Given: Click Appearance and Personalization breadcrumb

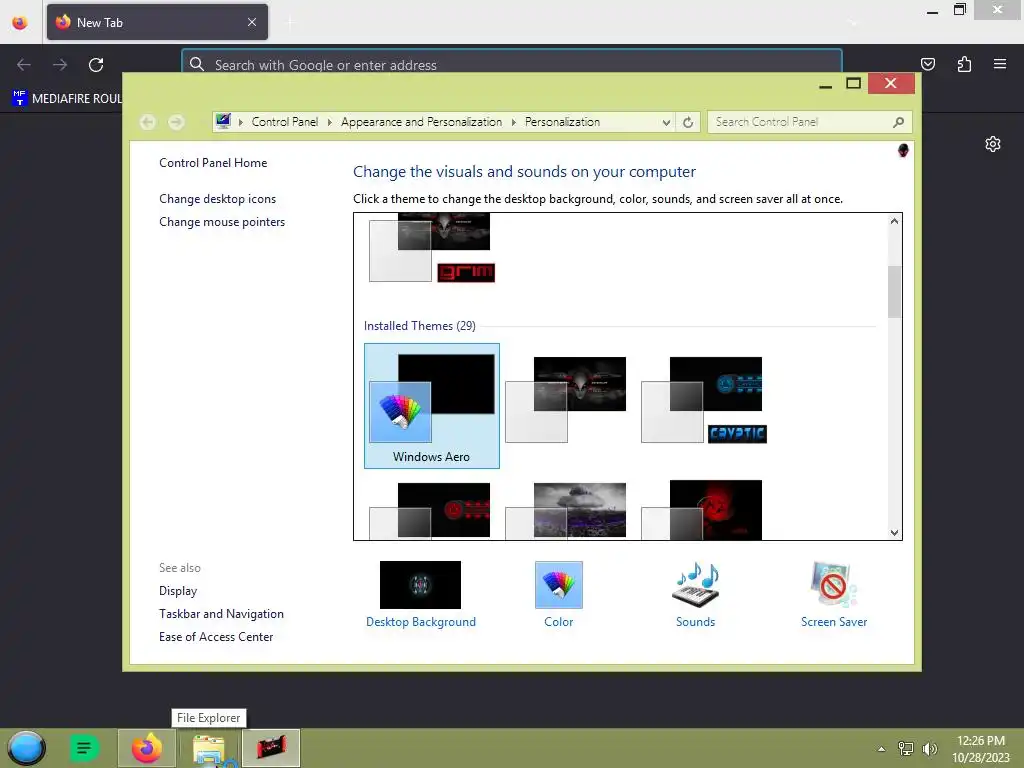Looking at the screenshot, I should click(x=421, y=122).
